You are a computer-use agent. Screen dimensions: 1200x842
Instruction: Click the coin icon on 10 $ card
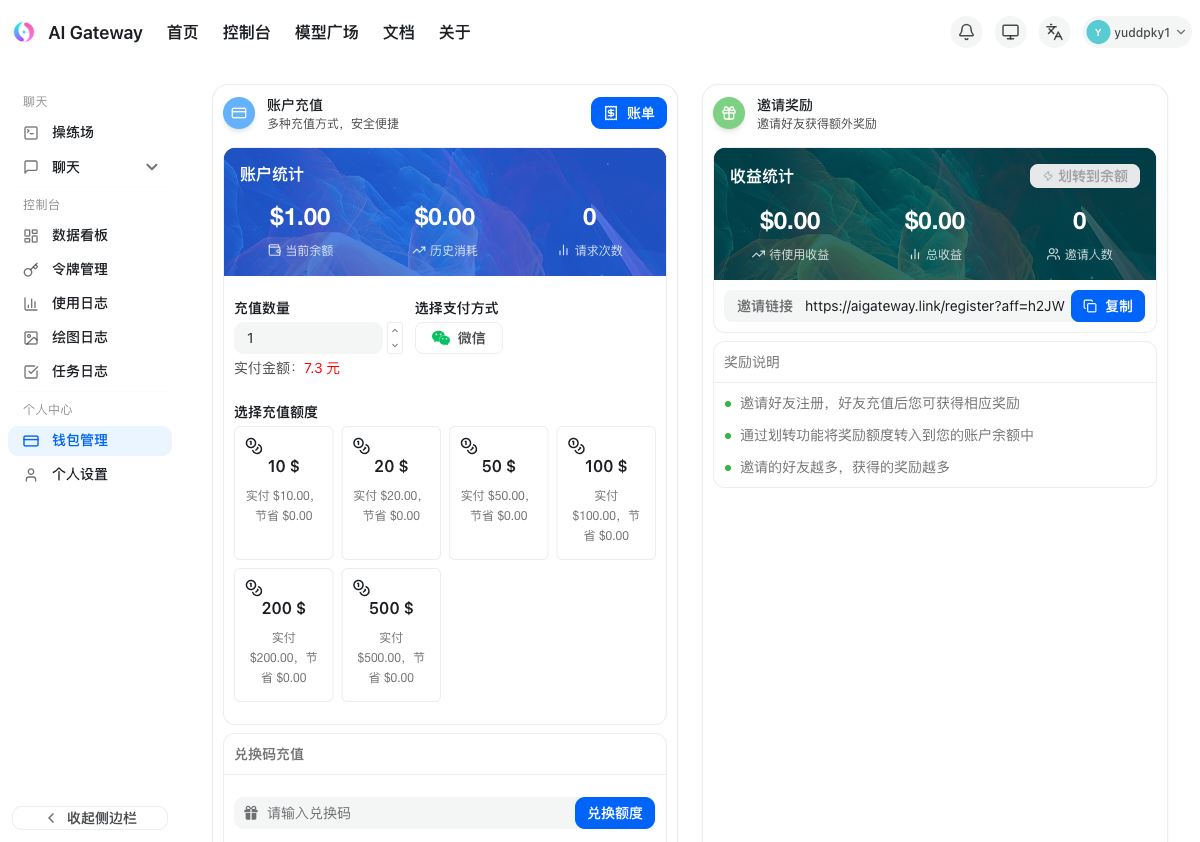254,445
